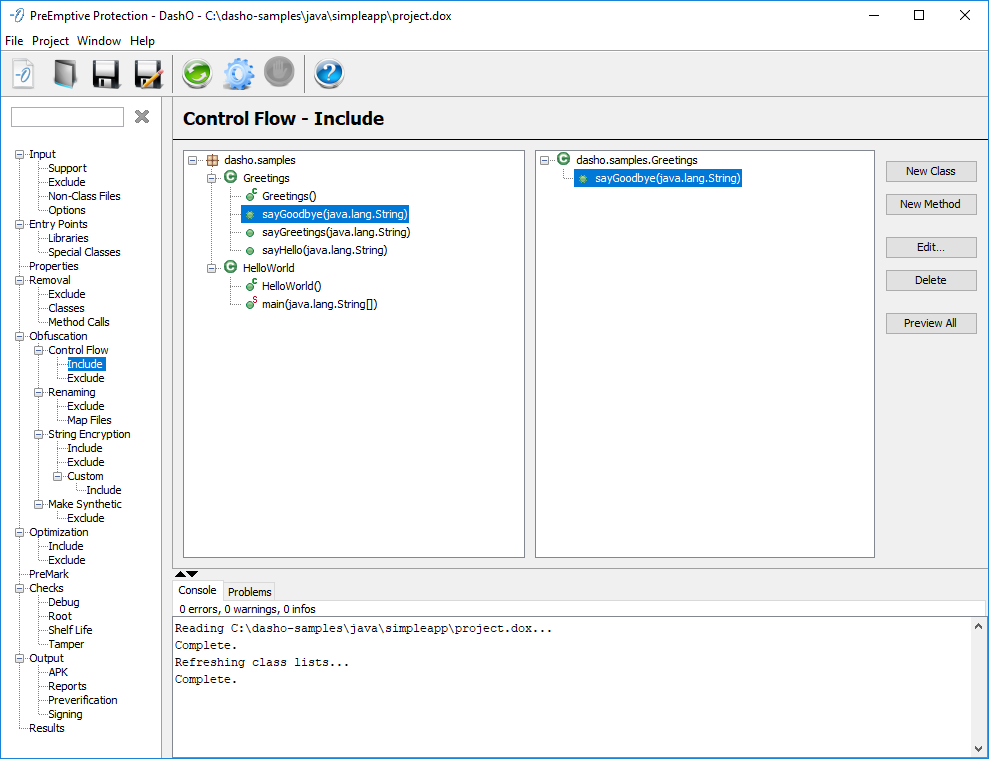Click the Preview All button

[x=930, y=323]
